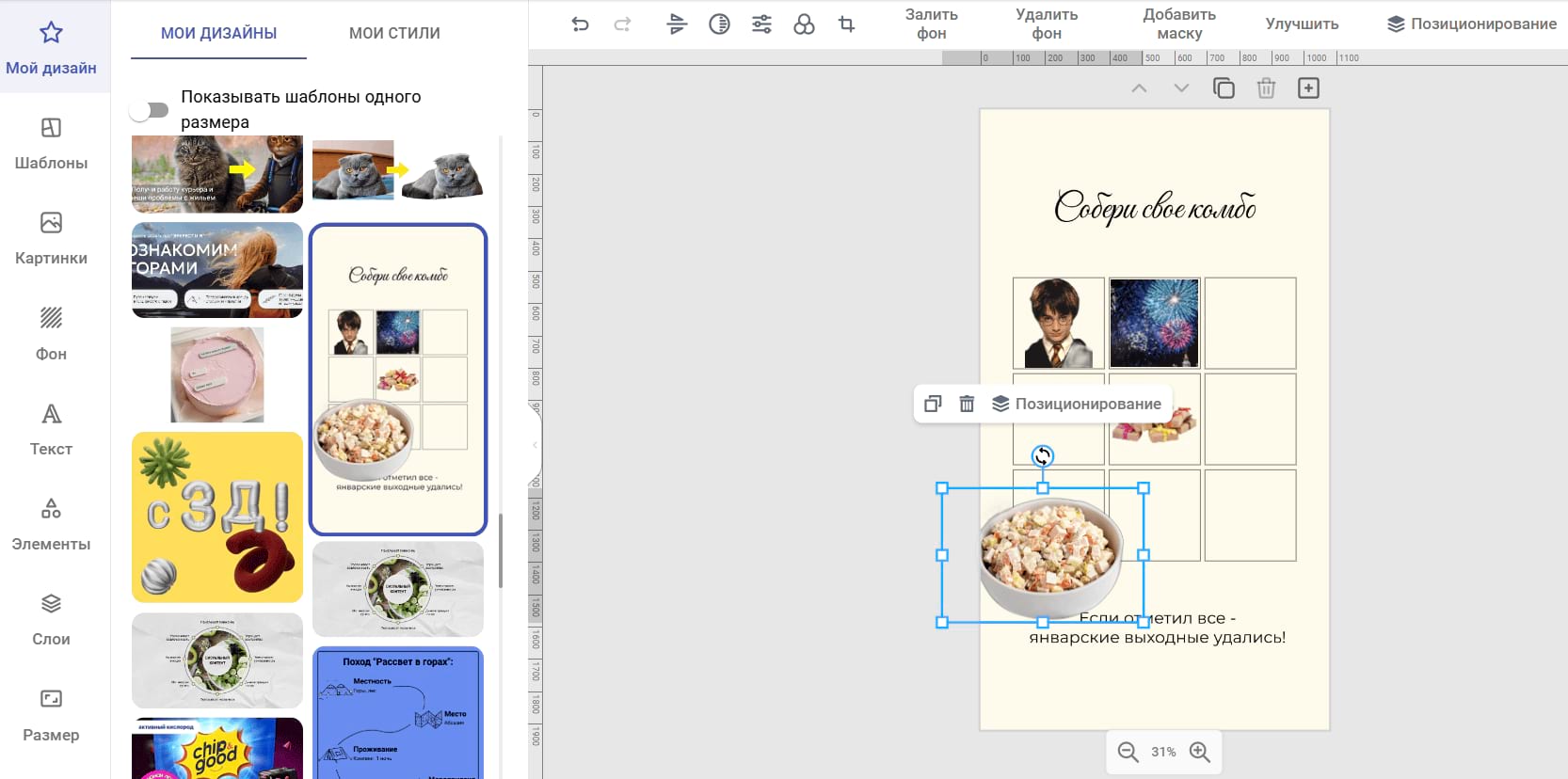Click the rotation handle above the salad image
The width and height of the screenshot is (1568, 779).
click(x=1042, y=456)
